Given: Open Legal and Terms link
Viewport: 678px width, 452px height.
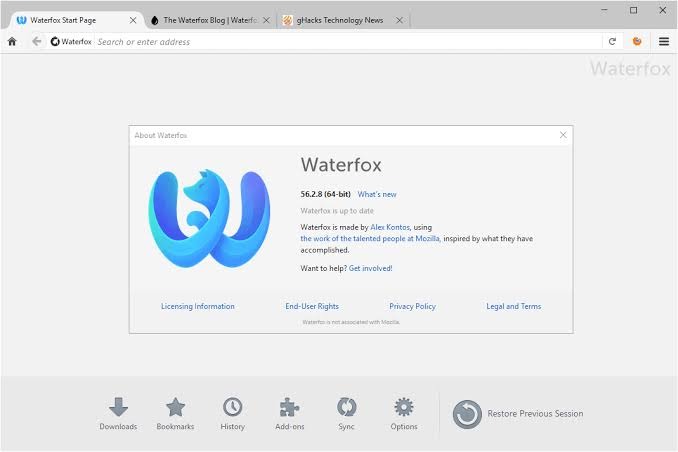Looking at the screenshot, I should point(514,306).
